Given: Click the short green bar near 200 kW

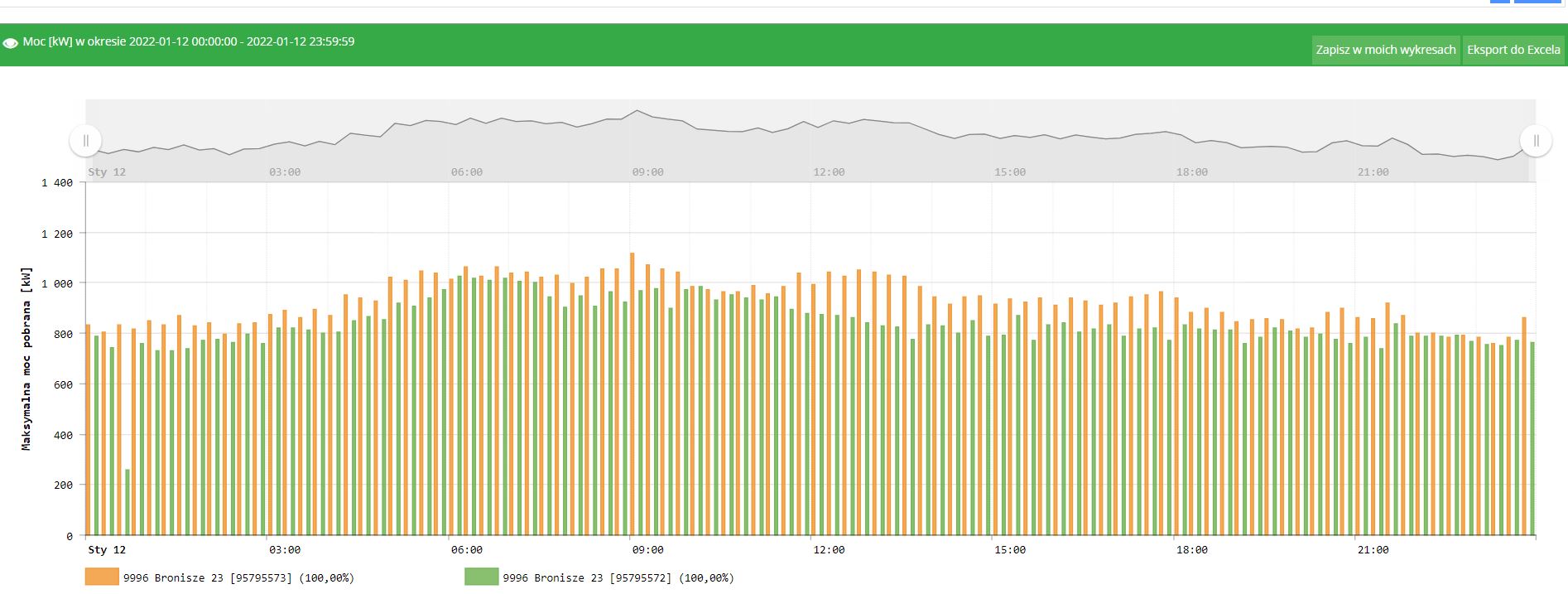Looking at the screenshot, I should pyautogui.click(x=127, y=502).
